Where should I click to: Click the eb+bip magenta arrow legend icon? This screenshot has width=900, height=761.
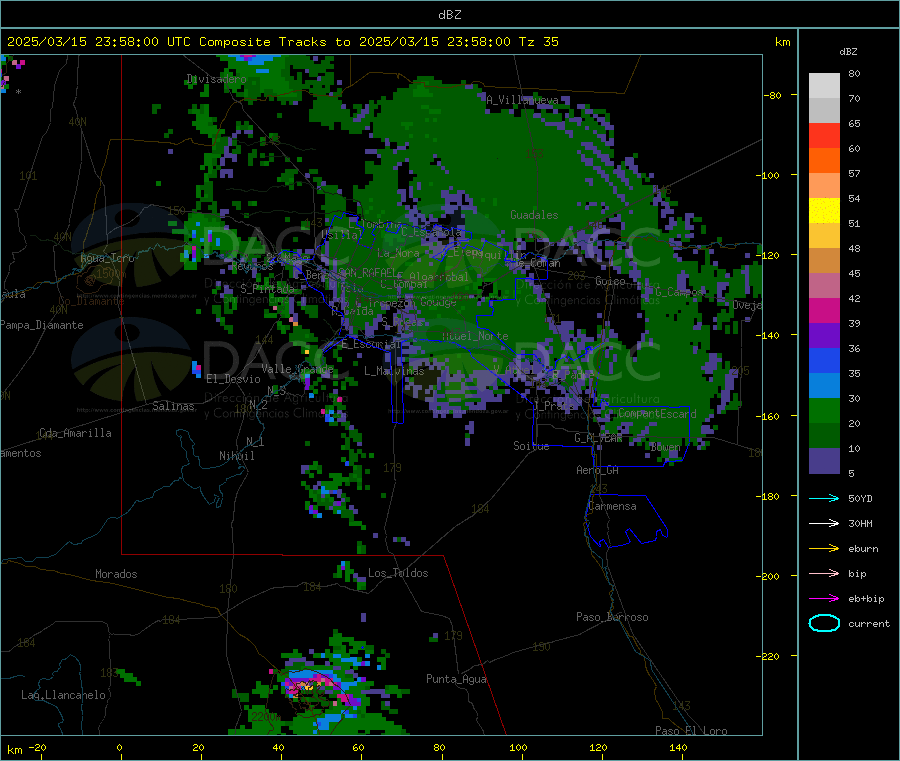824,599
